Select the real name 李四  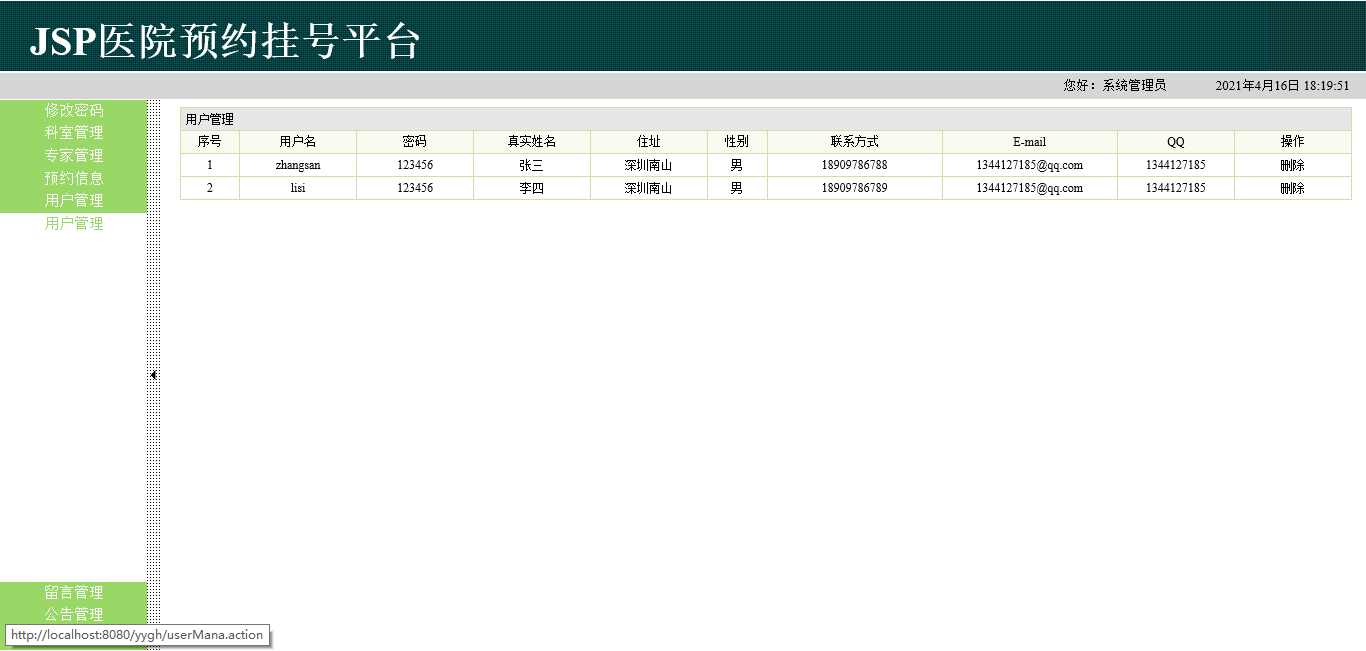coord(532,188)
